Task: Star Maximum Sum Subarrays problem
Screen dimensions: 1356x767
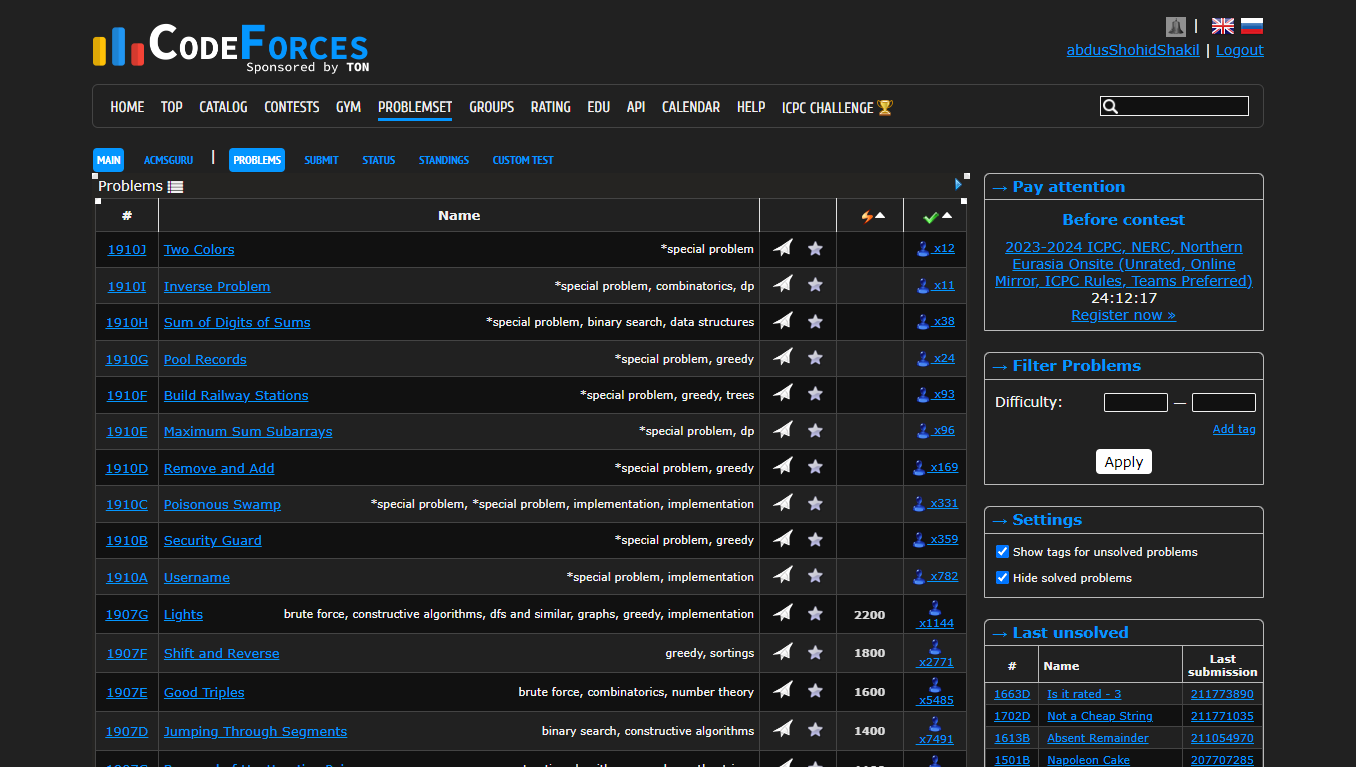Action: [815, 430]
